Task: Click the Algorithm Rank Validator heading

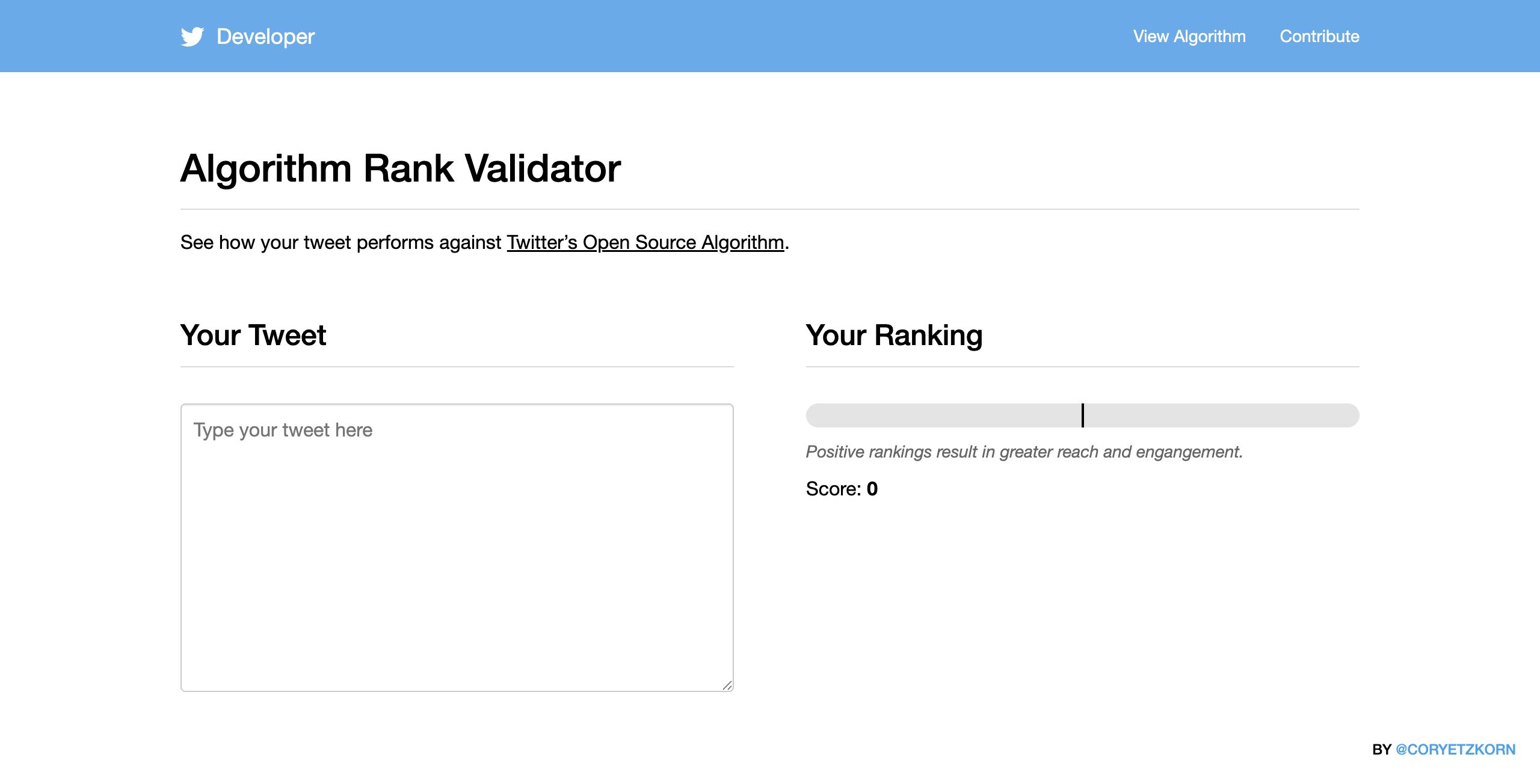Action: tap(401, 168)
